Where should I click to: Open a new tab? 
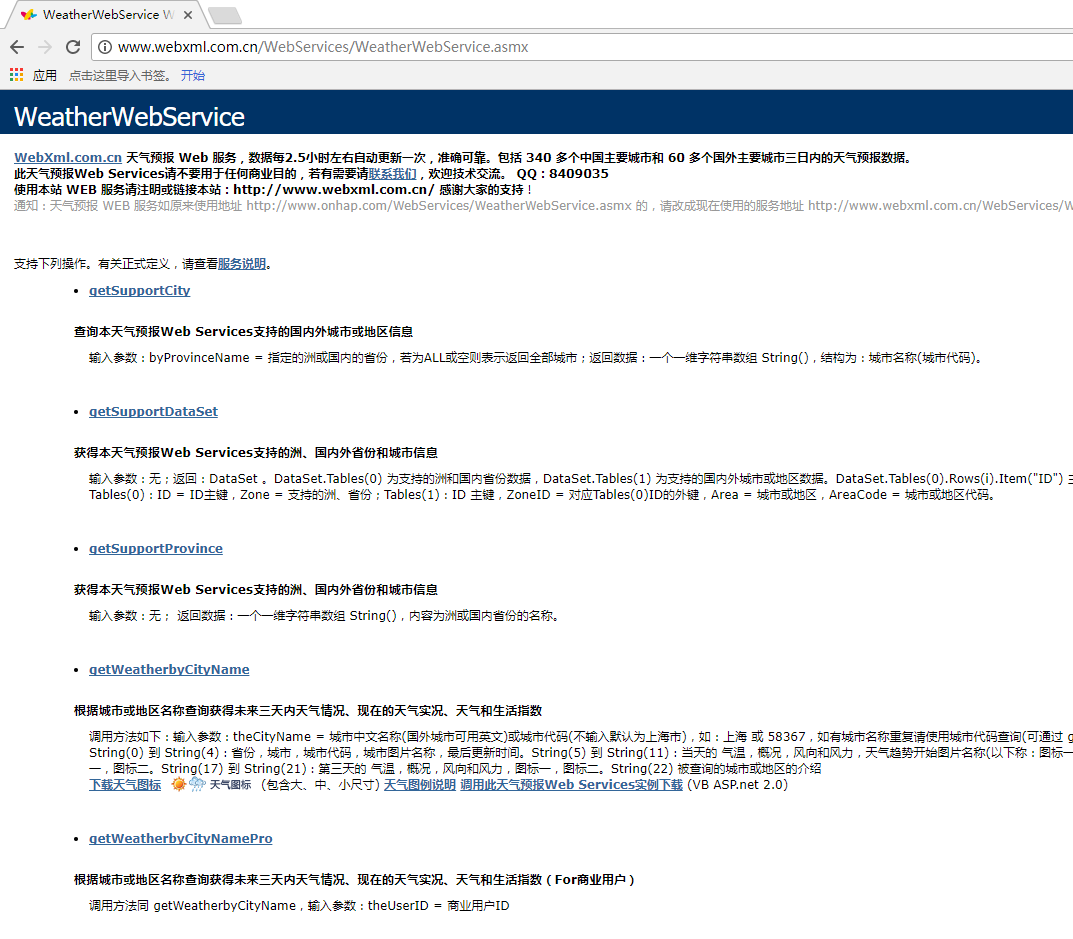[224, 15]
